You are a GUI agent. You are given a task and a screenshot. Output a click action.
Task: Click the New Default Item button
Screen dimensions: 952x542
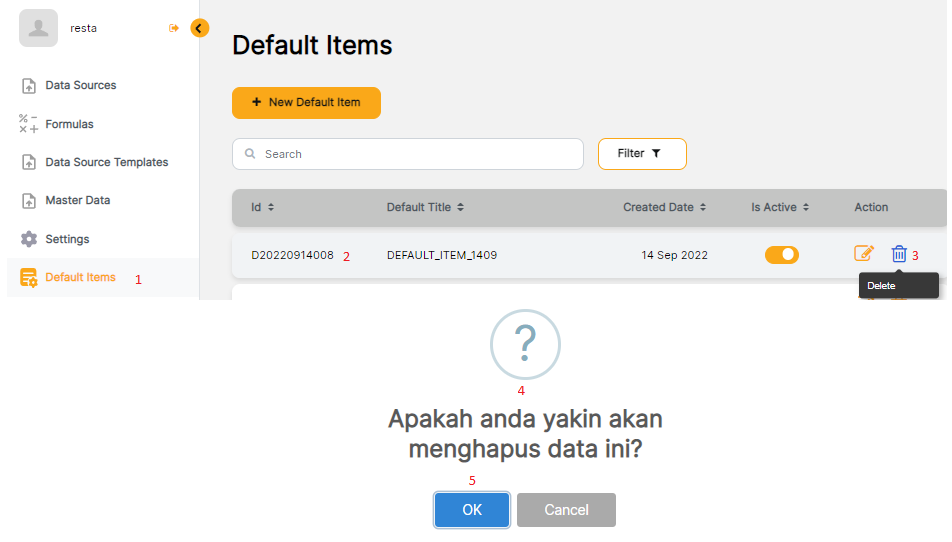pyautogui.click(x=306, y=103)
